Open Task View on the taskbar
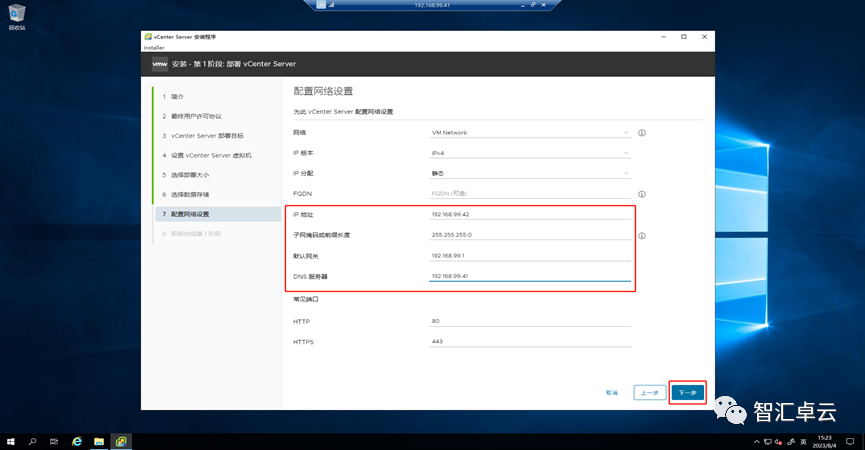 54,442
